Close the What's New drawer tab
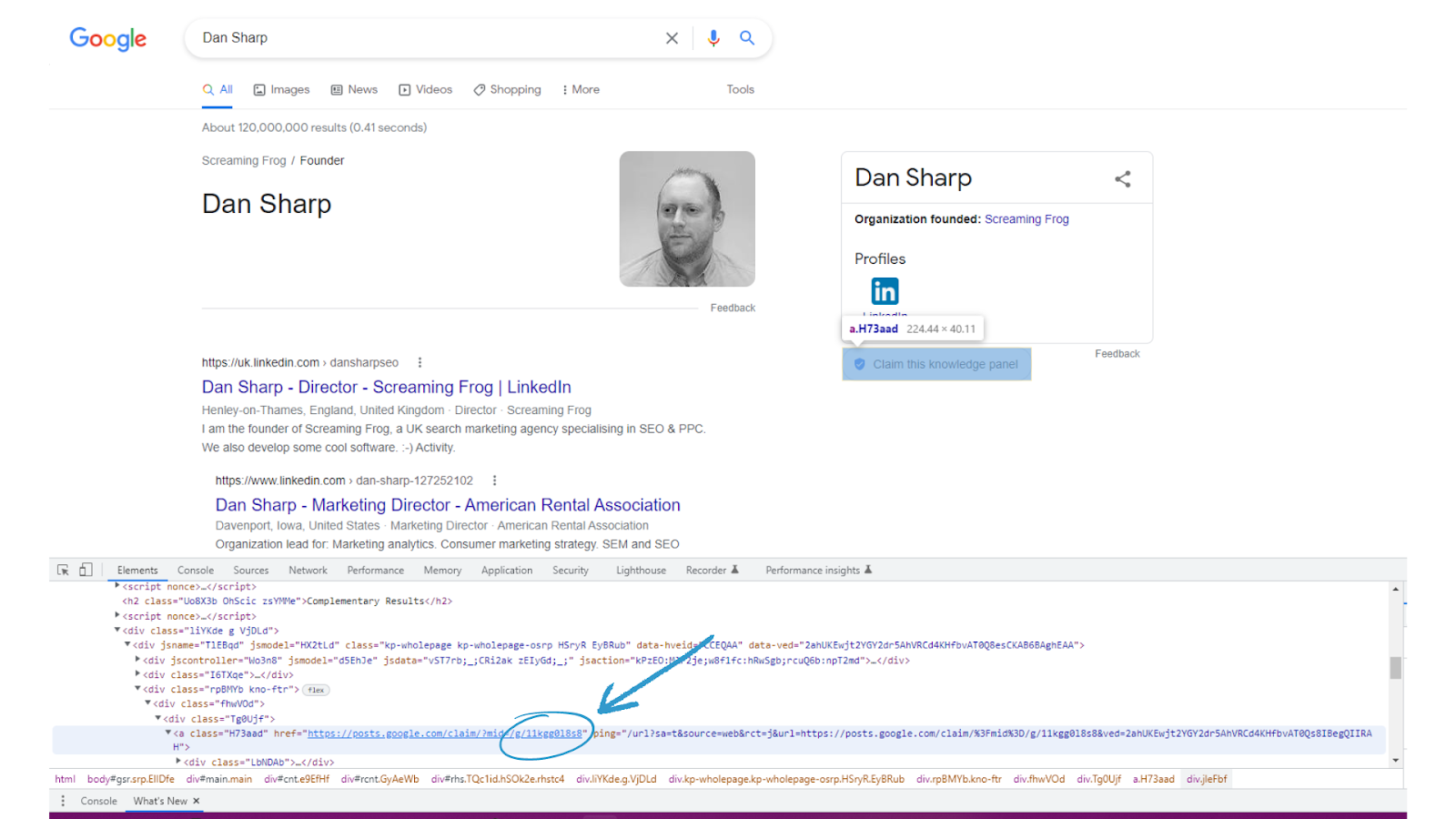 click(x=196, y=801)
